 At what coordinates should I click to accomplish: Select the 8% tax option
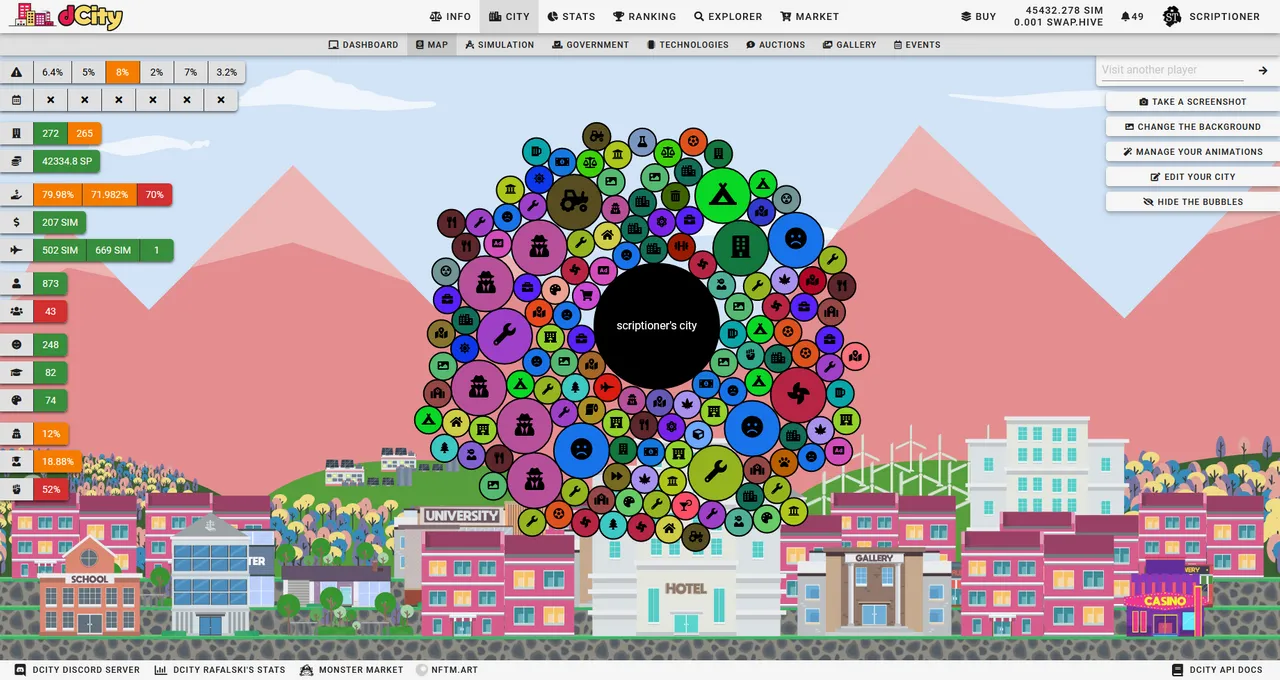click(x=122, y=72)
